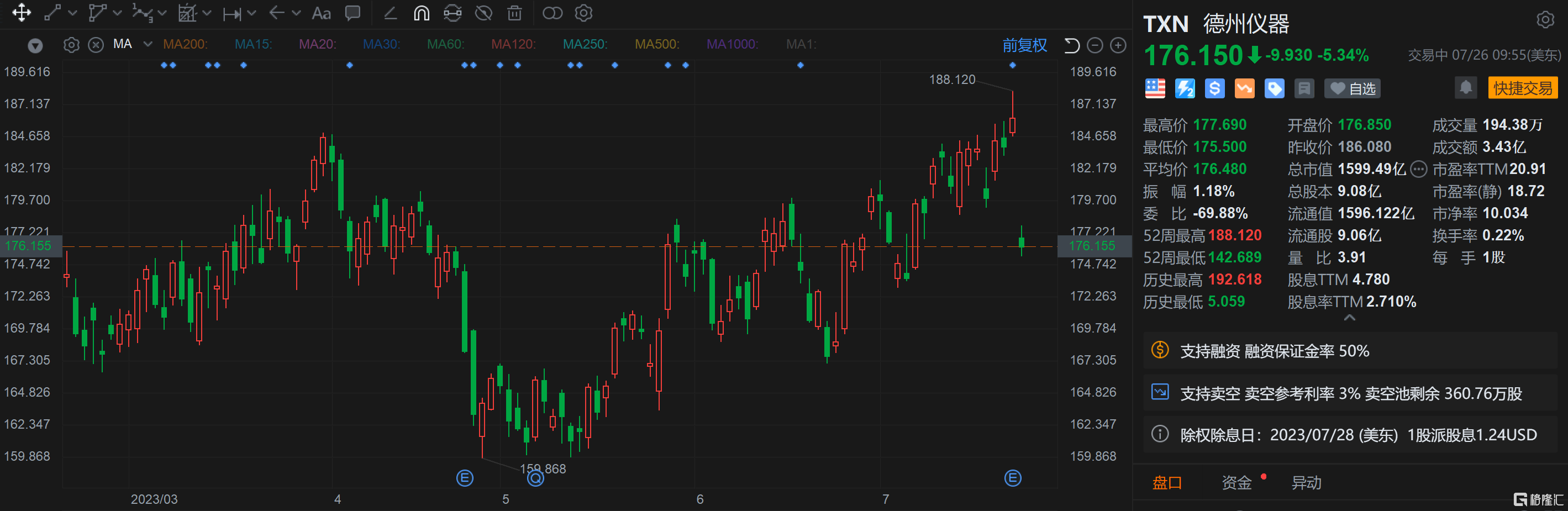The width and height of the screenshot is (1568, 511).
Task: Click the 历史最高 192.618 value
Action: pyautogui.click(x=1234, y=280)
